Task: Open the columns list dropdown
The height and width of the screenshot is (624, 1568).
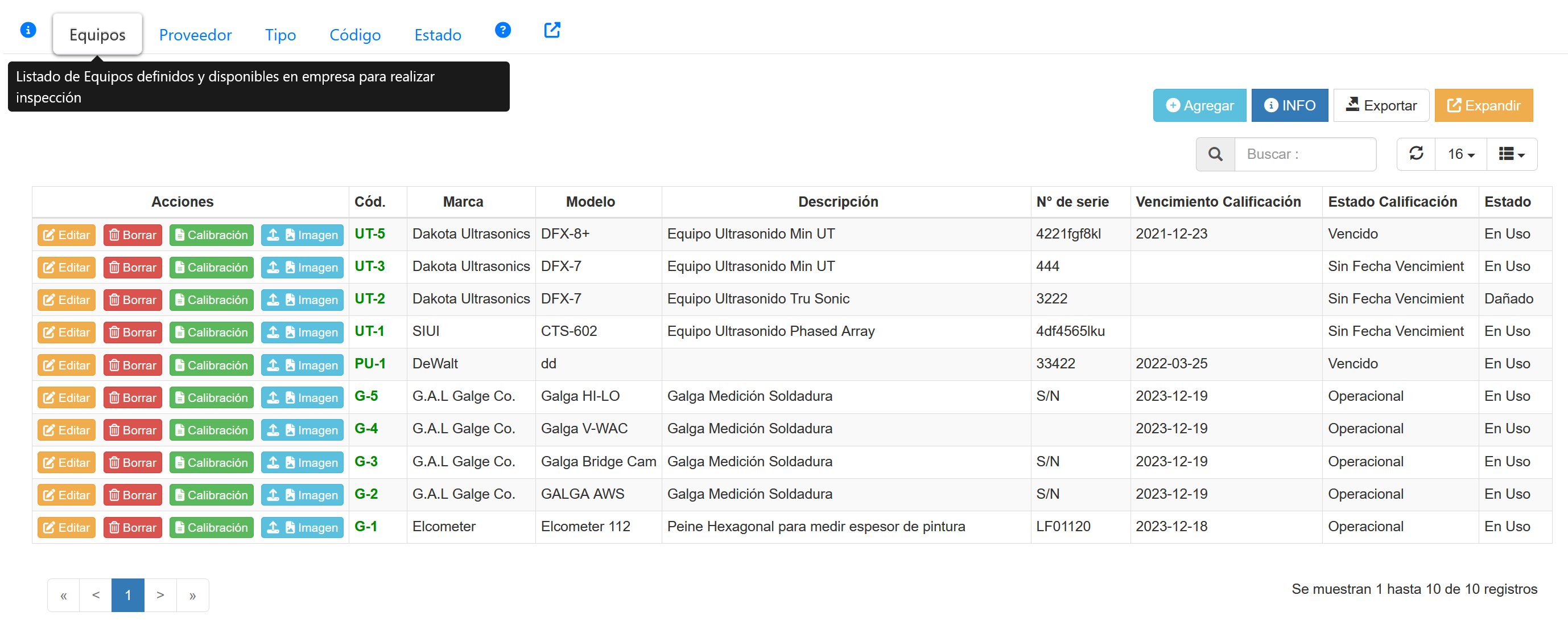Action: [x=1512, y=154]
